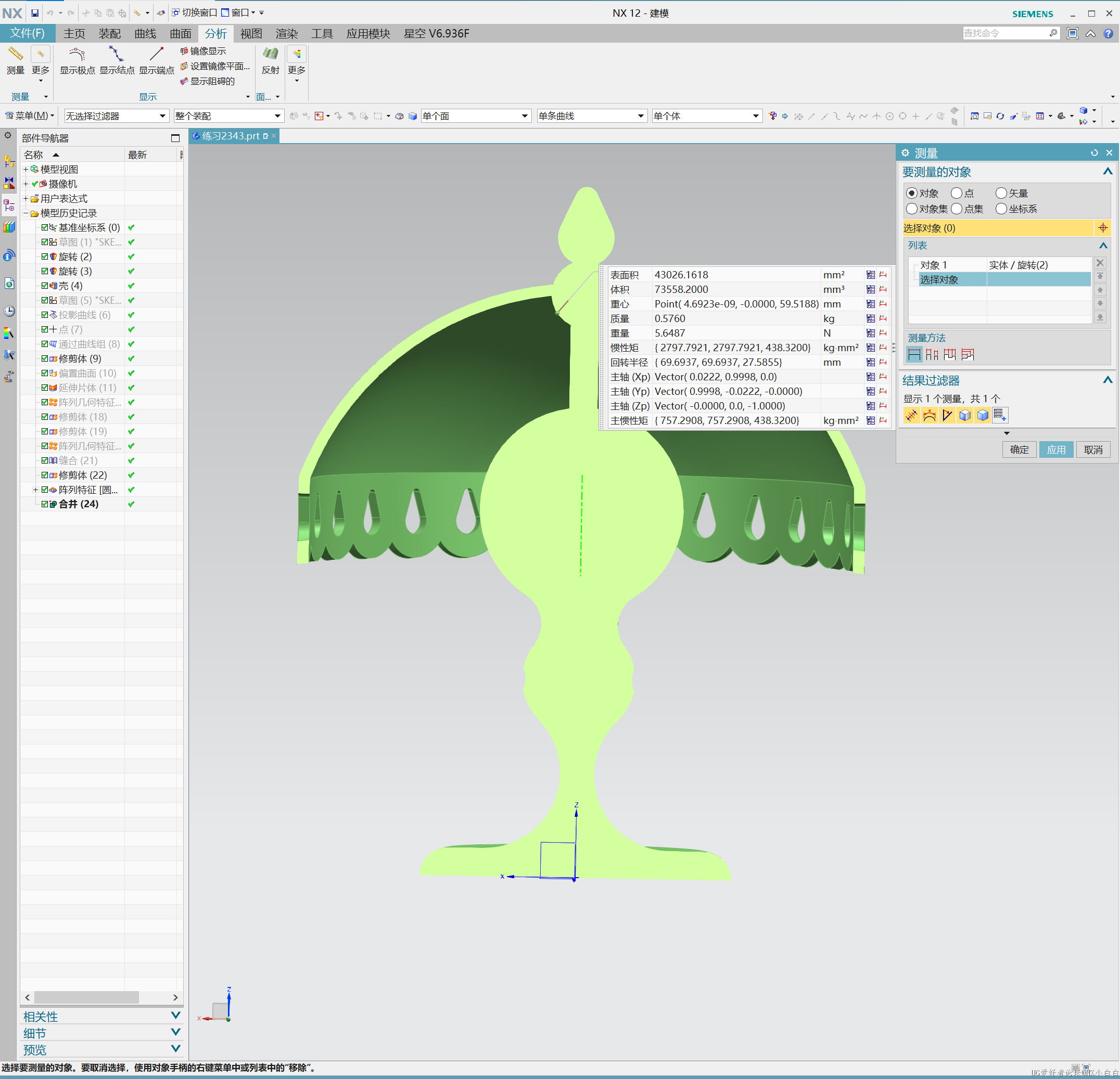Switch to the 视图 ribbon tab
The height and width of the screenshot is (1079, 1120).
251,34
